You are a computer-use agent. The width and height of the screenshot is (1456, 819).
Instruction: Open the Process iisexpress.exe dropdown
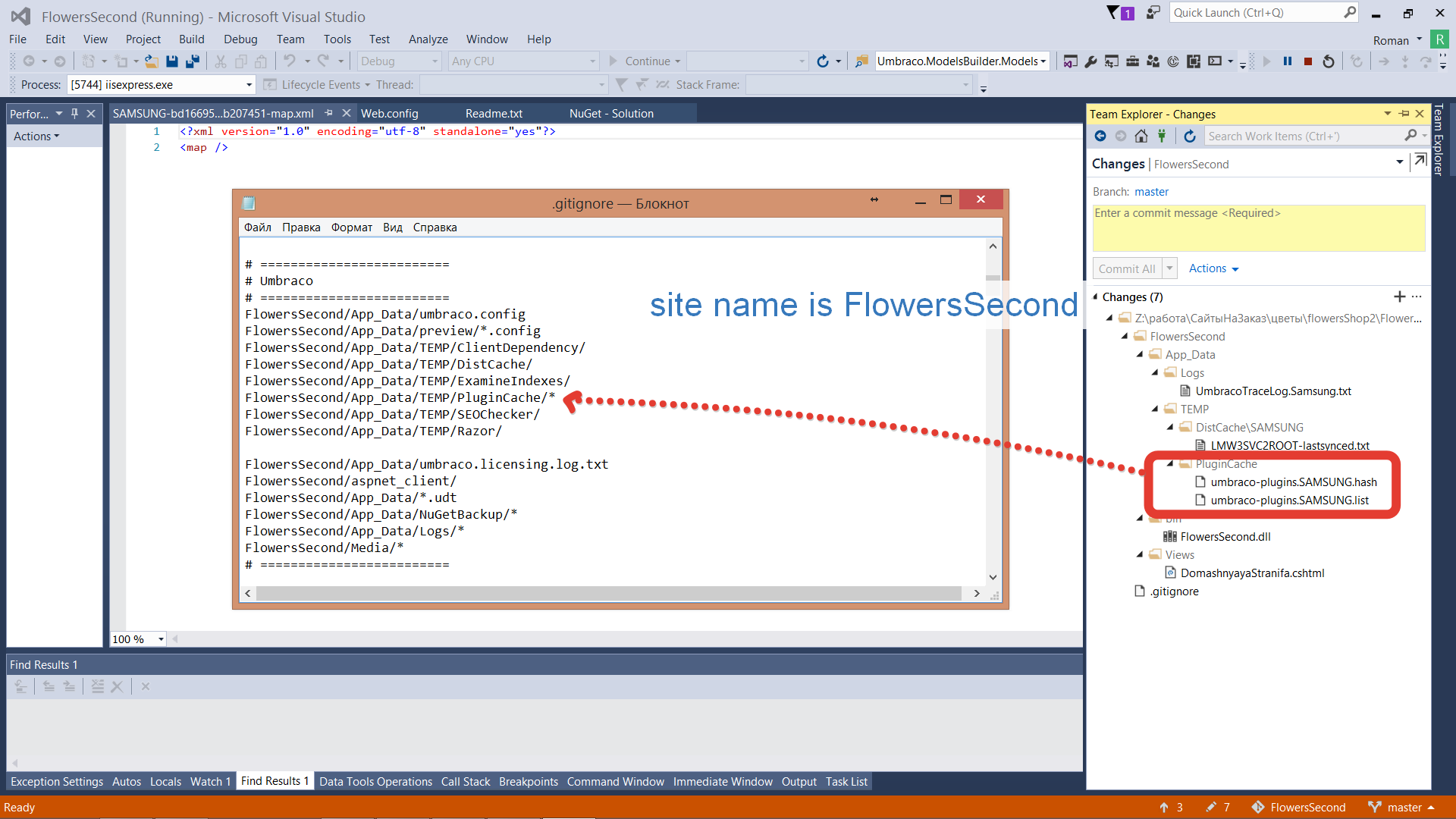click(x=249, y=85)
